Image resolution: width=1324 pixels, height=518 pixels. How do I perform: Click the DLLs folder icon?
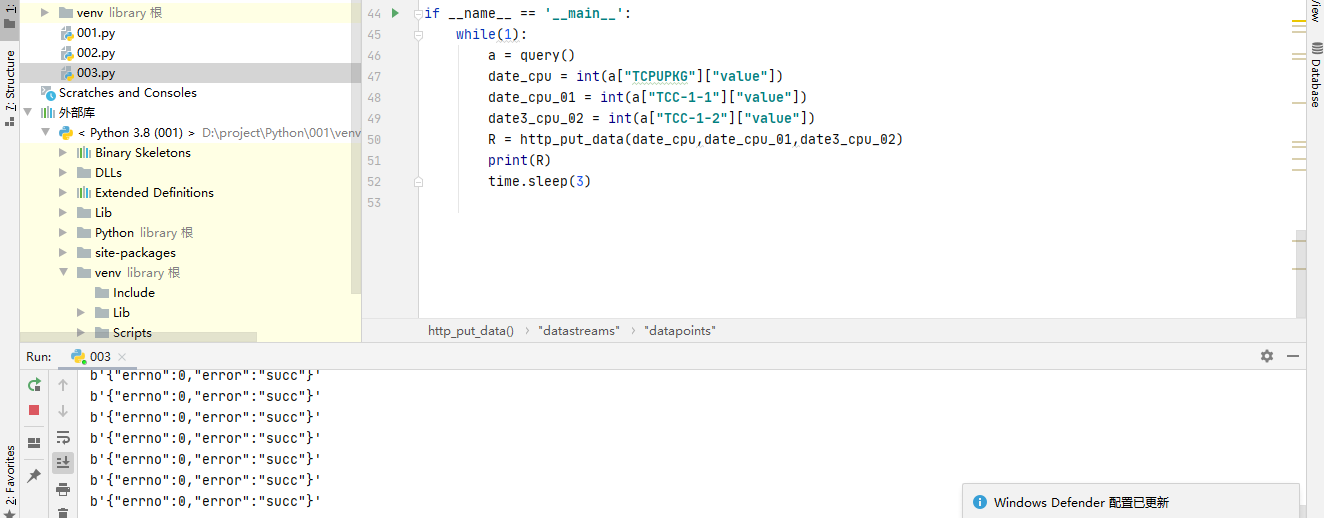pos(84,173)
